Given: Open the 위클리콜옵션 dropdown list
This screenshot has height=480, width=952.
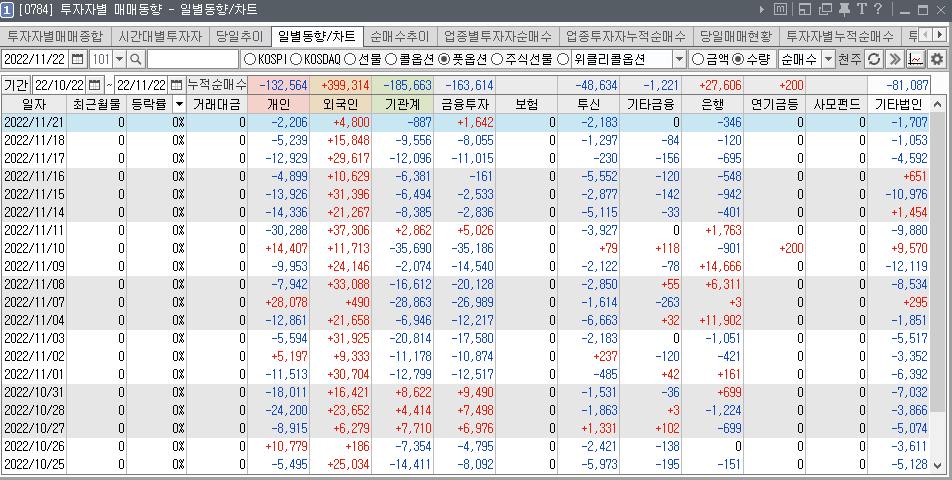Looking at the screenshot, I should [x=680, y=59].
